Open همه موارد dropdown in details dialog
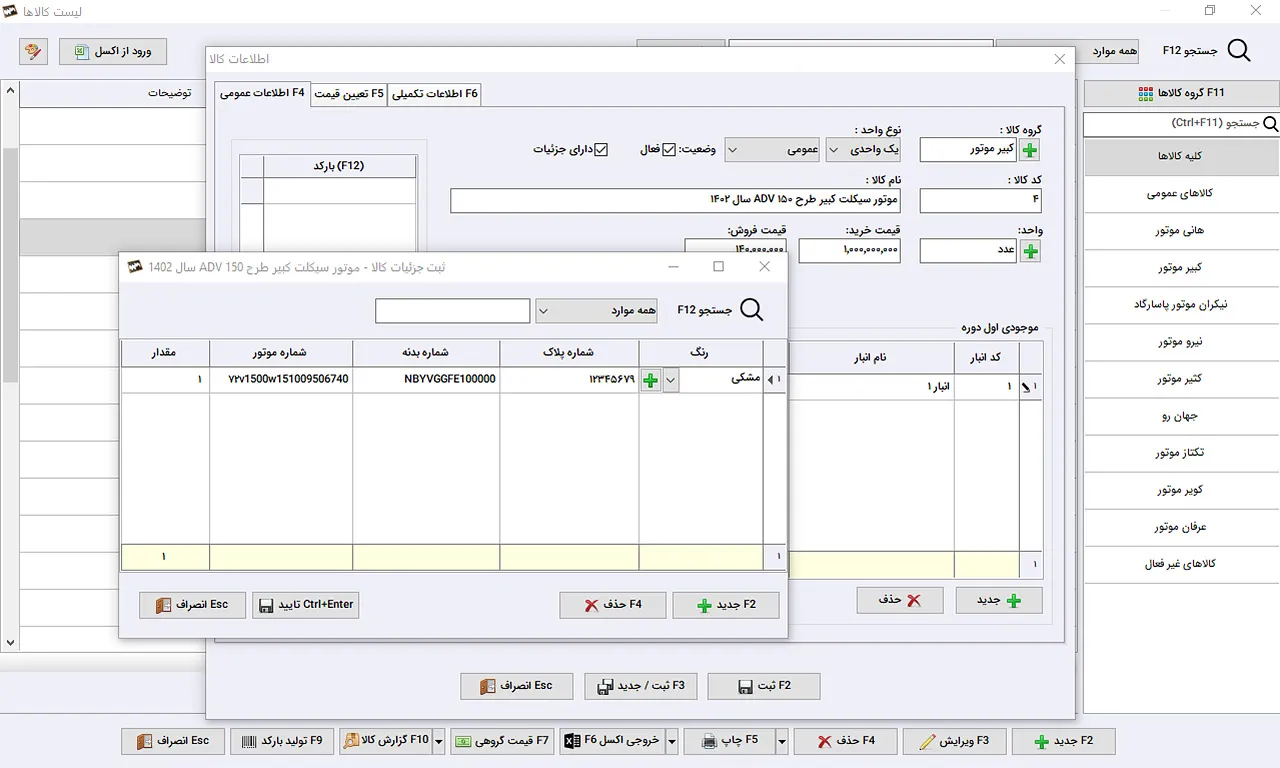This screenshot has width=1280, height=768. coord(597,310)
